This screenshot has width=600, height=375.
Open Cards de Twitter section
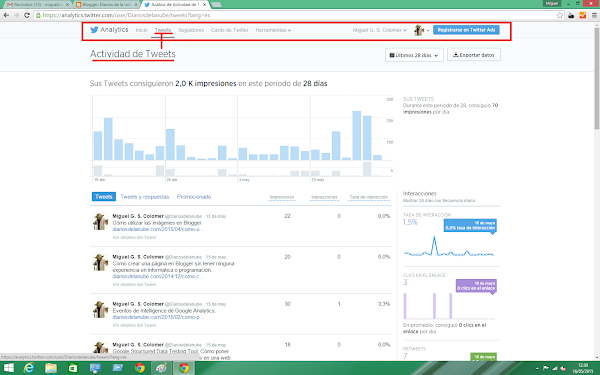230,30
